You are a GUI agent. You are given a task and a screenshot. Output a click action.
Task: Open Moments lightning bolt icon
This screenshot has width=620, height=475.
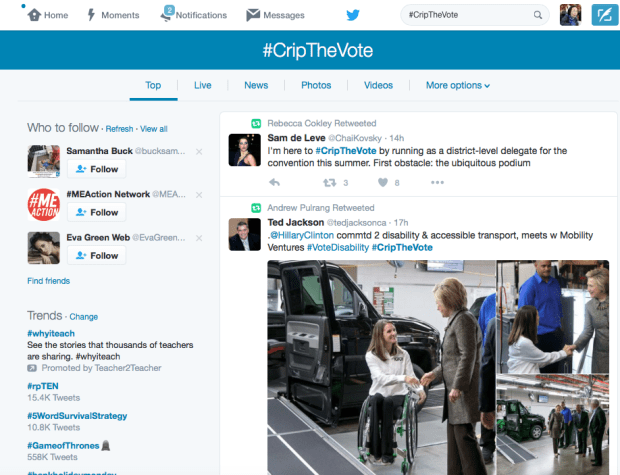point(91,15)
